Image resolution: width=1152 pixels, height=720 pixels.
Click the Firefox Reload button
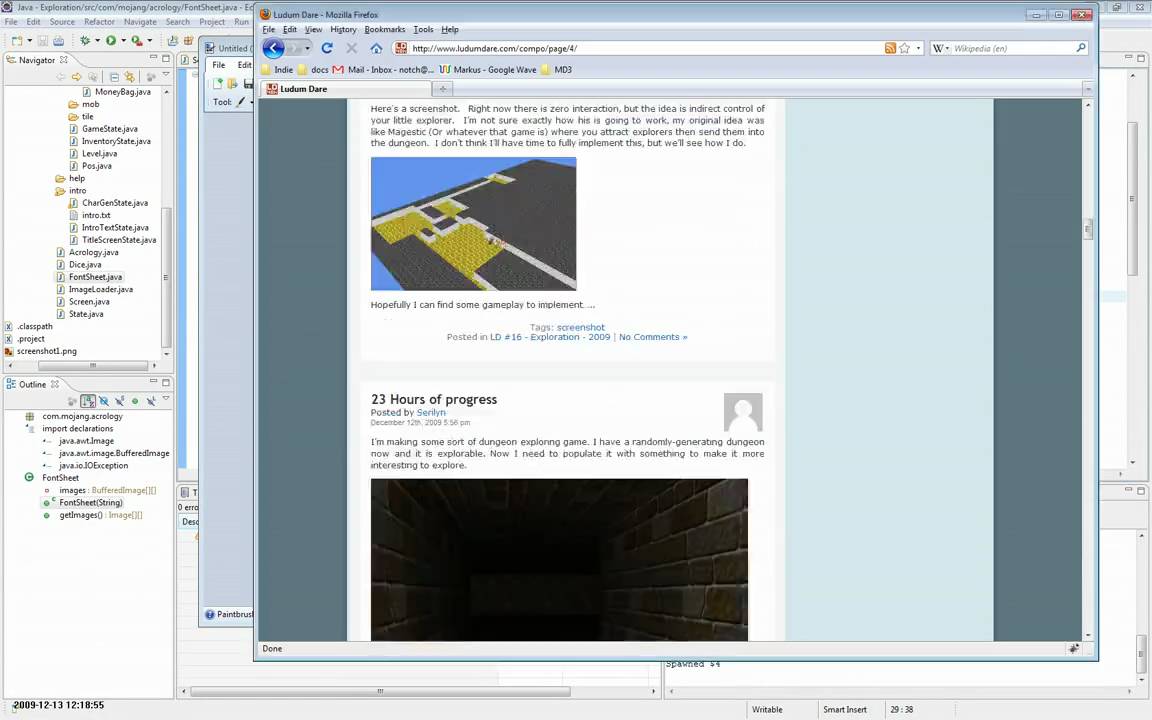click(x=327, y=48)
